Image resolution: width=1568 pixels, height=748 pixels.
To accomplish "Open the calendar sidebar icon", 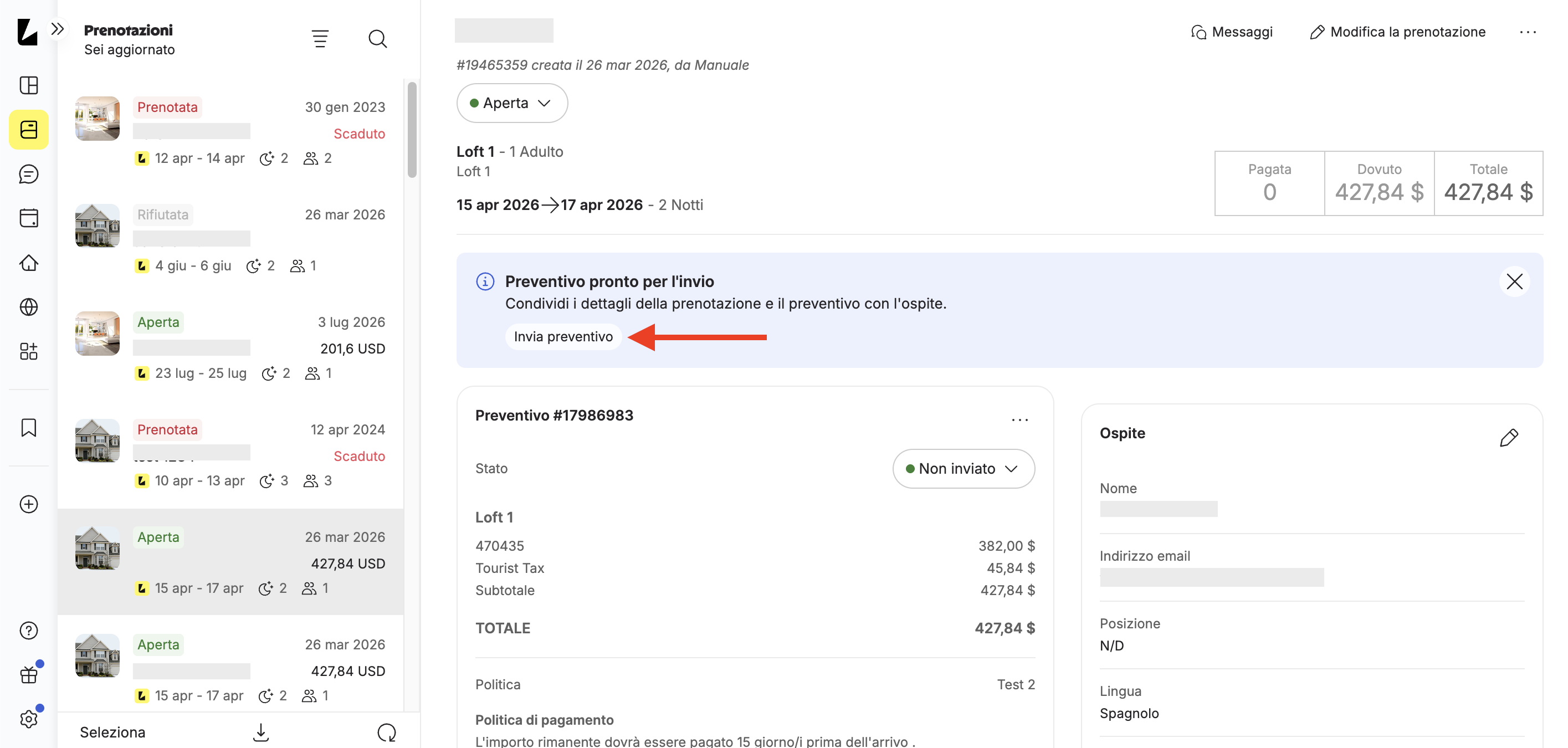I will click(29, 218).
